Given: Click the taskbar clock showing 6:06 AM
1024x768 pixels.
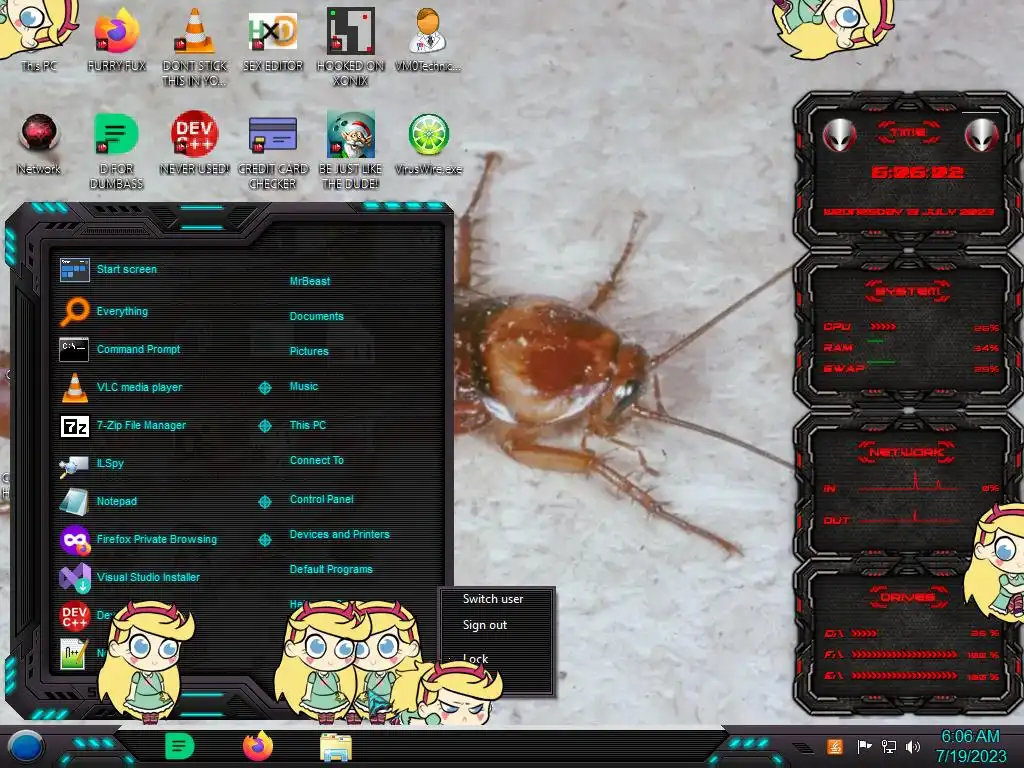Looking at the screenshot, I should click(970, 746).
